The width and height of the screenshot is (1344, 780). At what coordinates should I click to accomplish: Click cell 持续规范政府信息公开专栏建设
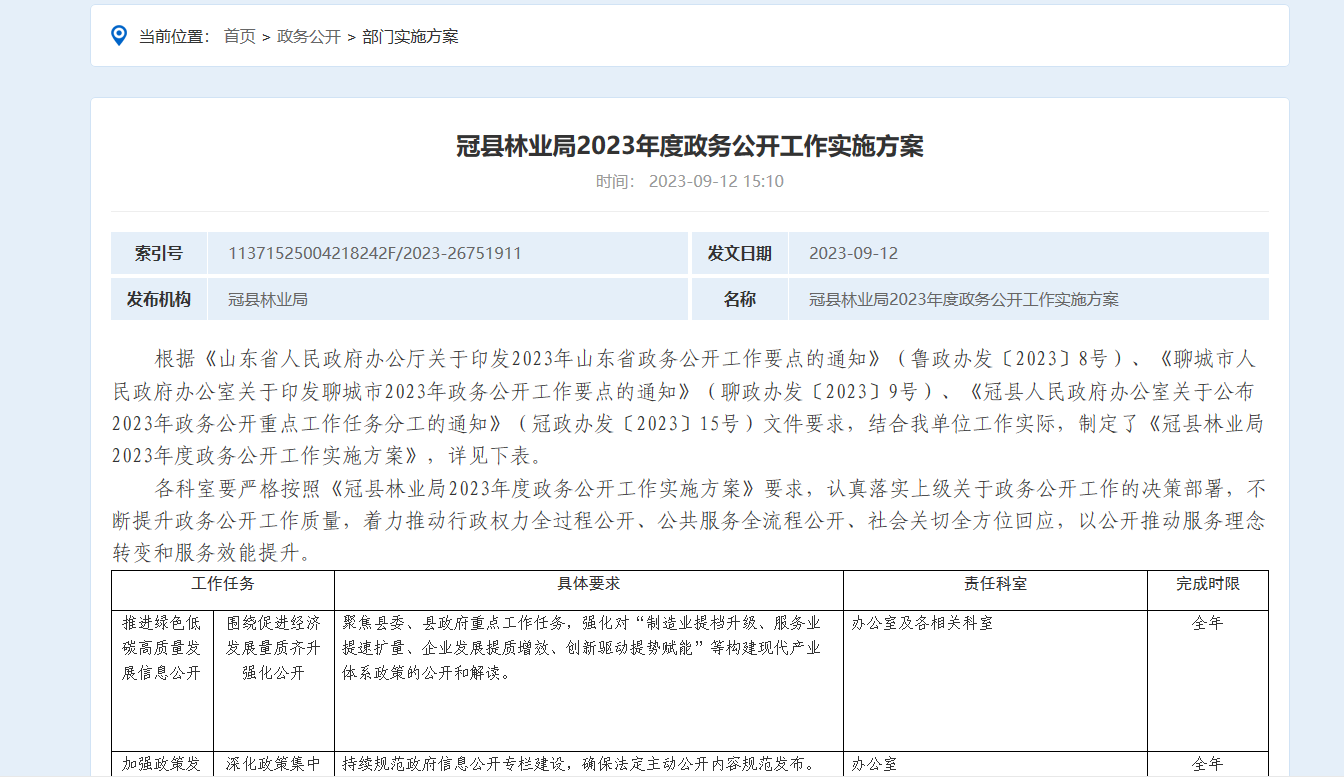click(x=589, y=764)
